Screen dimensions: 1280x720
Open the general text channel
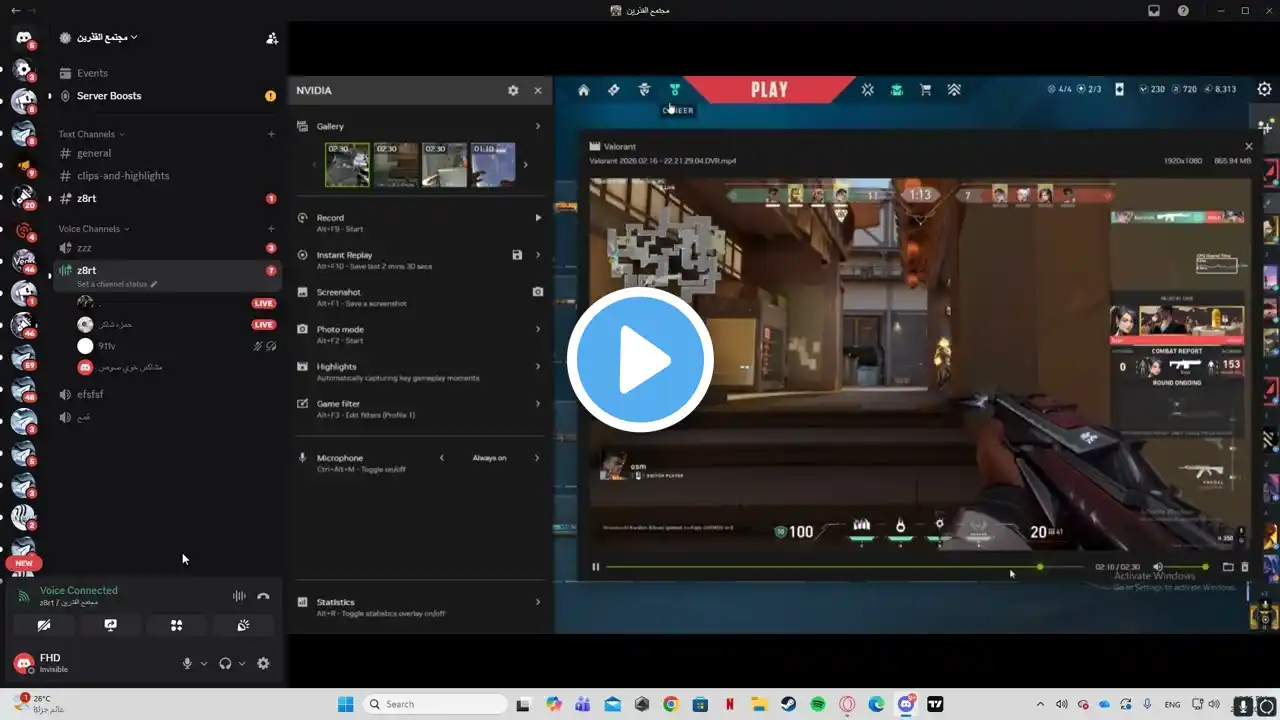166,153
